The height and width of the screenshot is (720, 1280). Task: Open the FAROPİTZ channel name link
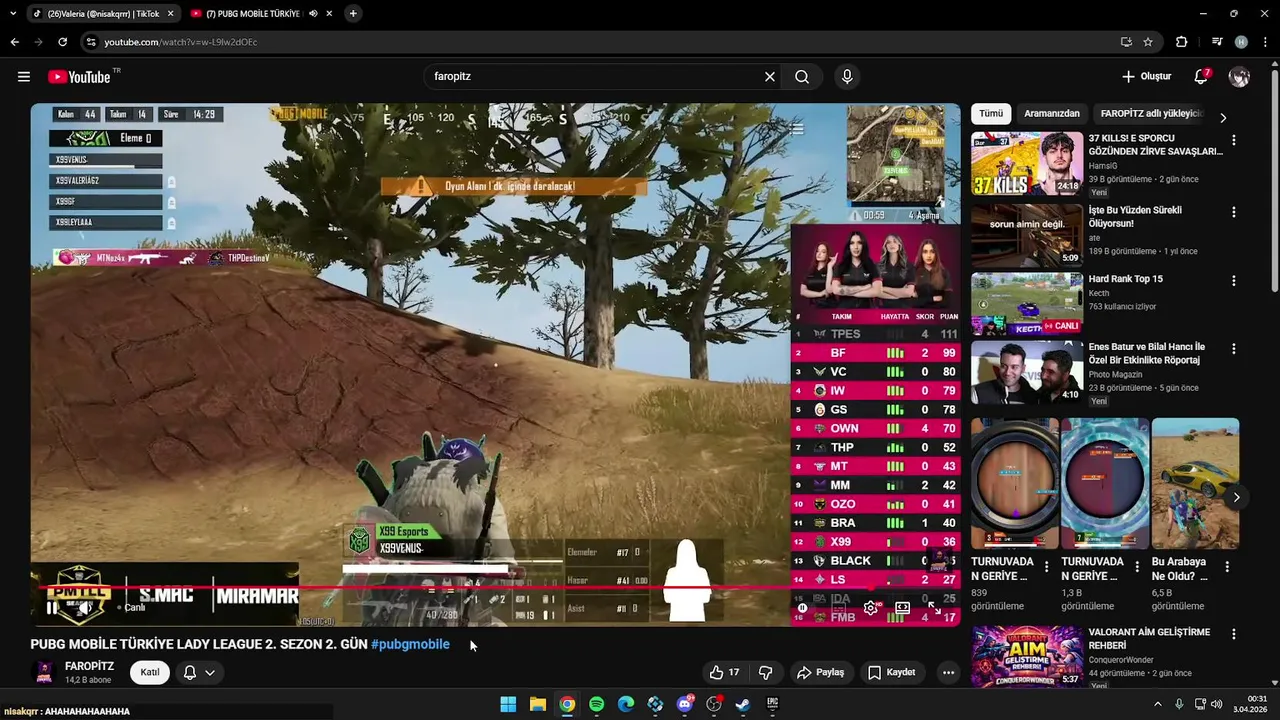pyautogui.click(x=89, y=666)
